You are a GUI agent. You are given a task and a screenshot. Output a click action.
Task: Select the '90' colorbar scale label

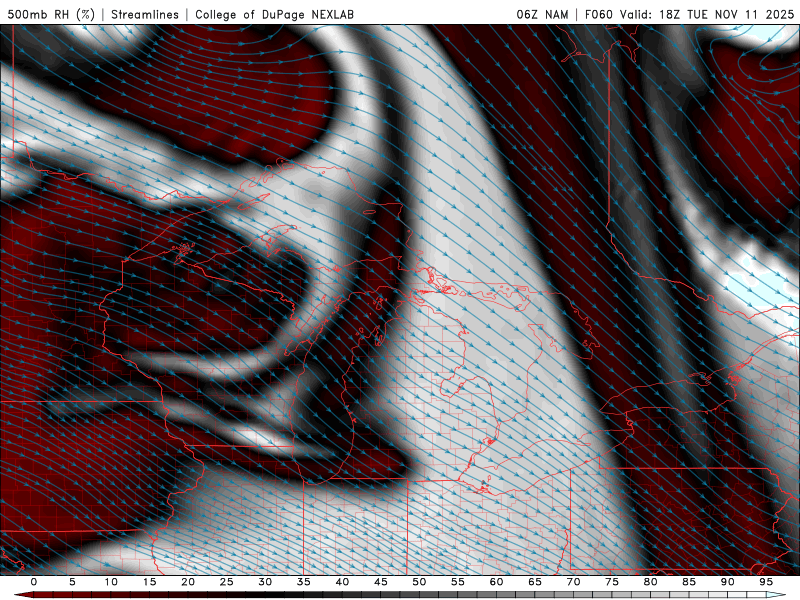(728, 582)
